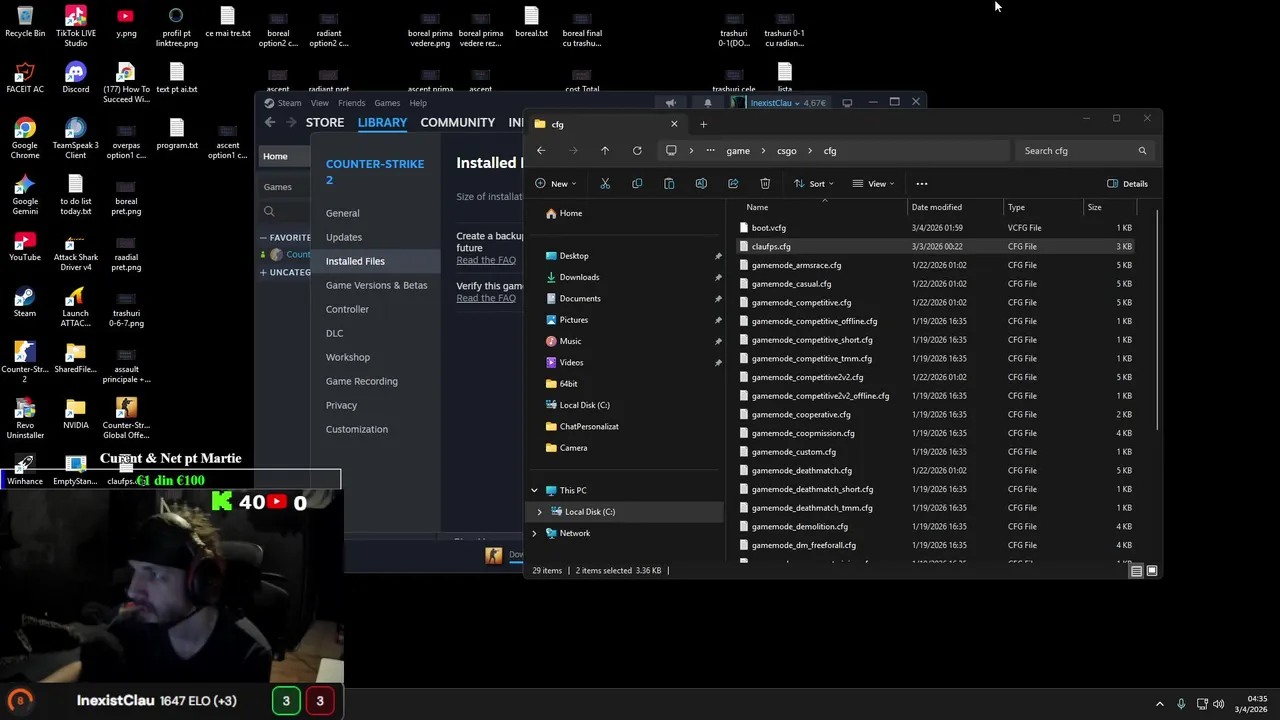
Task: Go up one folder level in Explorer
Action: tap(605, 151)
